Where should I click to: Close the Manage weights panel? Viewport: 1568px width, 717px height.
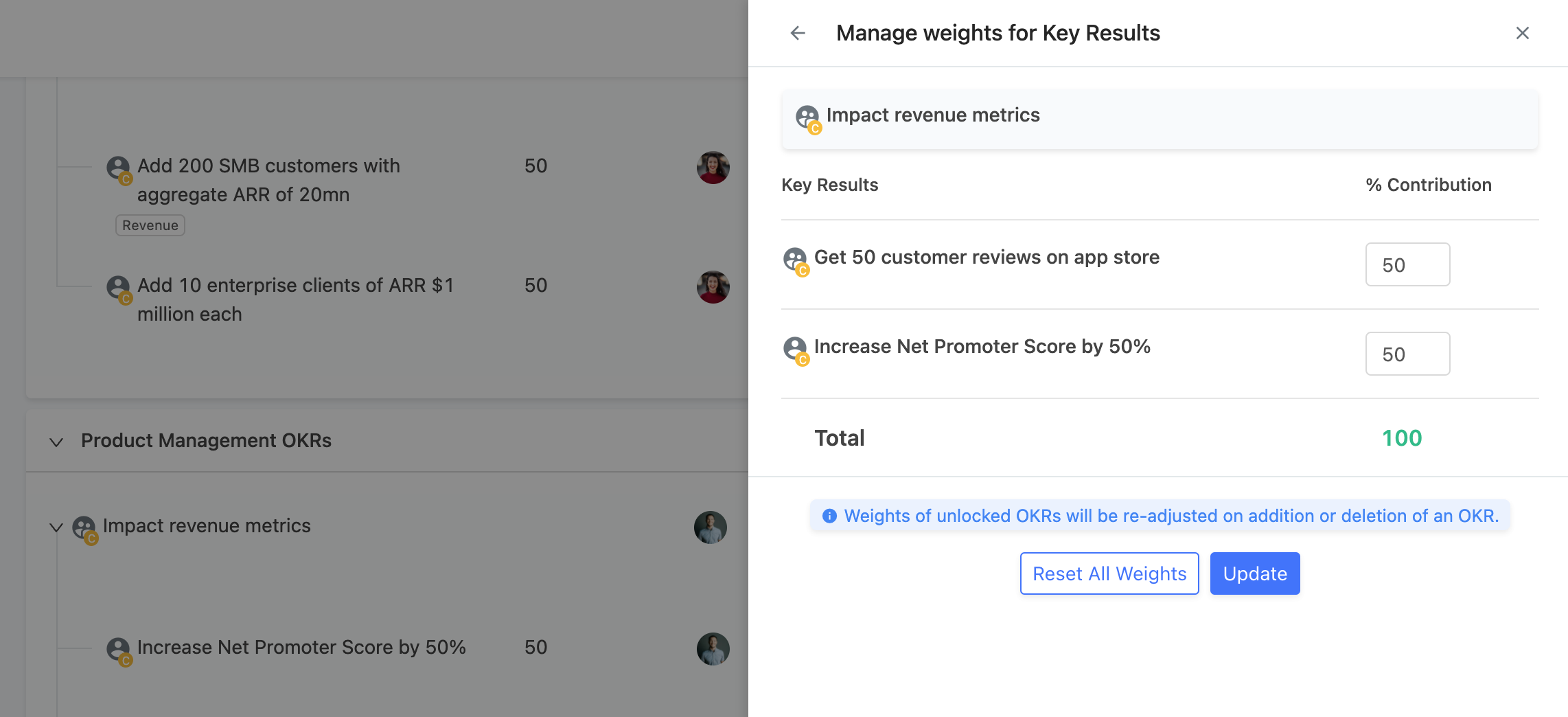[x=1522, y=33]
